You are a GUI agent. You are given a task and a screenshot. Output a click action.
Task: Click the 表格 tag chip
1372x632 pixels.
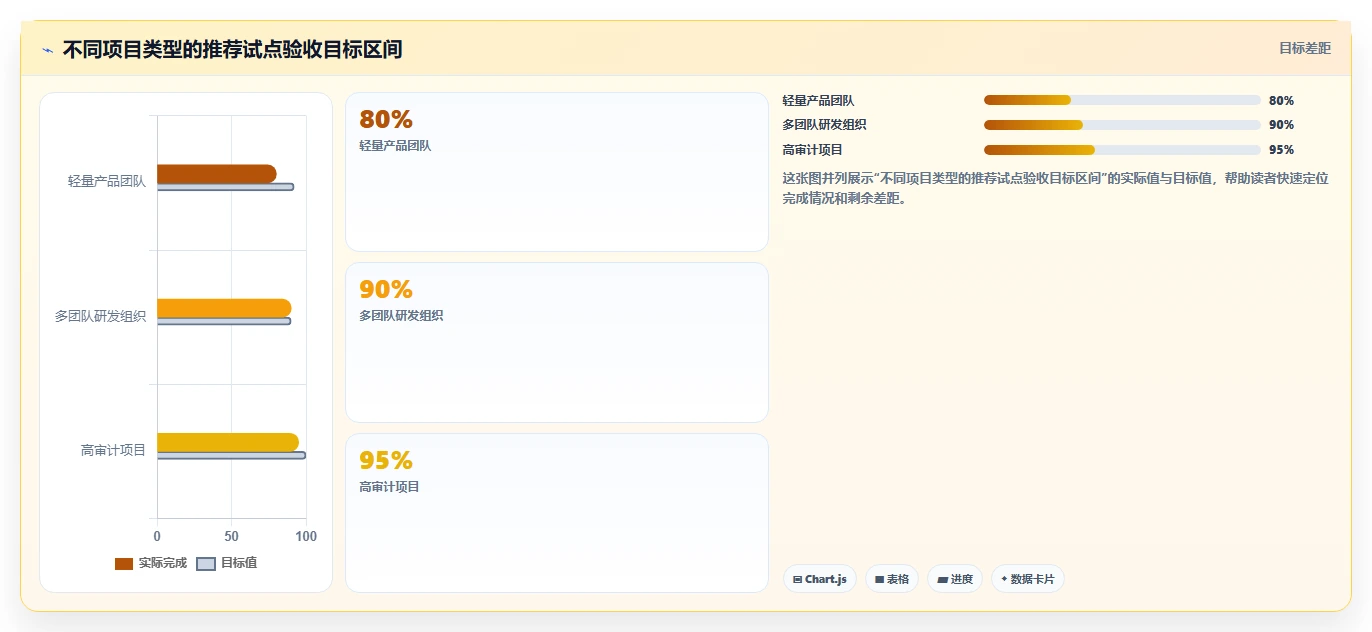[x=892, y=579]
